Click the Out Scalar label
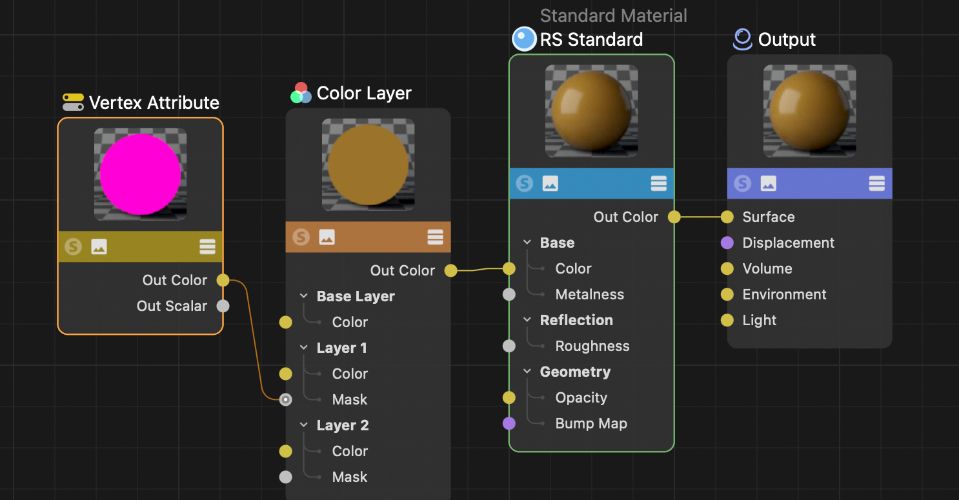The height and width of the screenshot is (500, 959). click(172, 306)
